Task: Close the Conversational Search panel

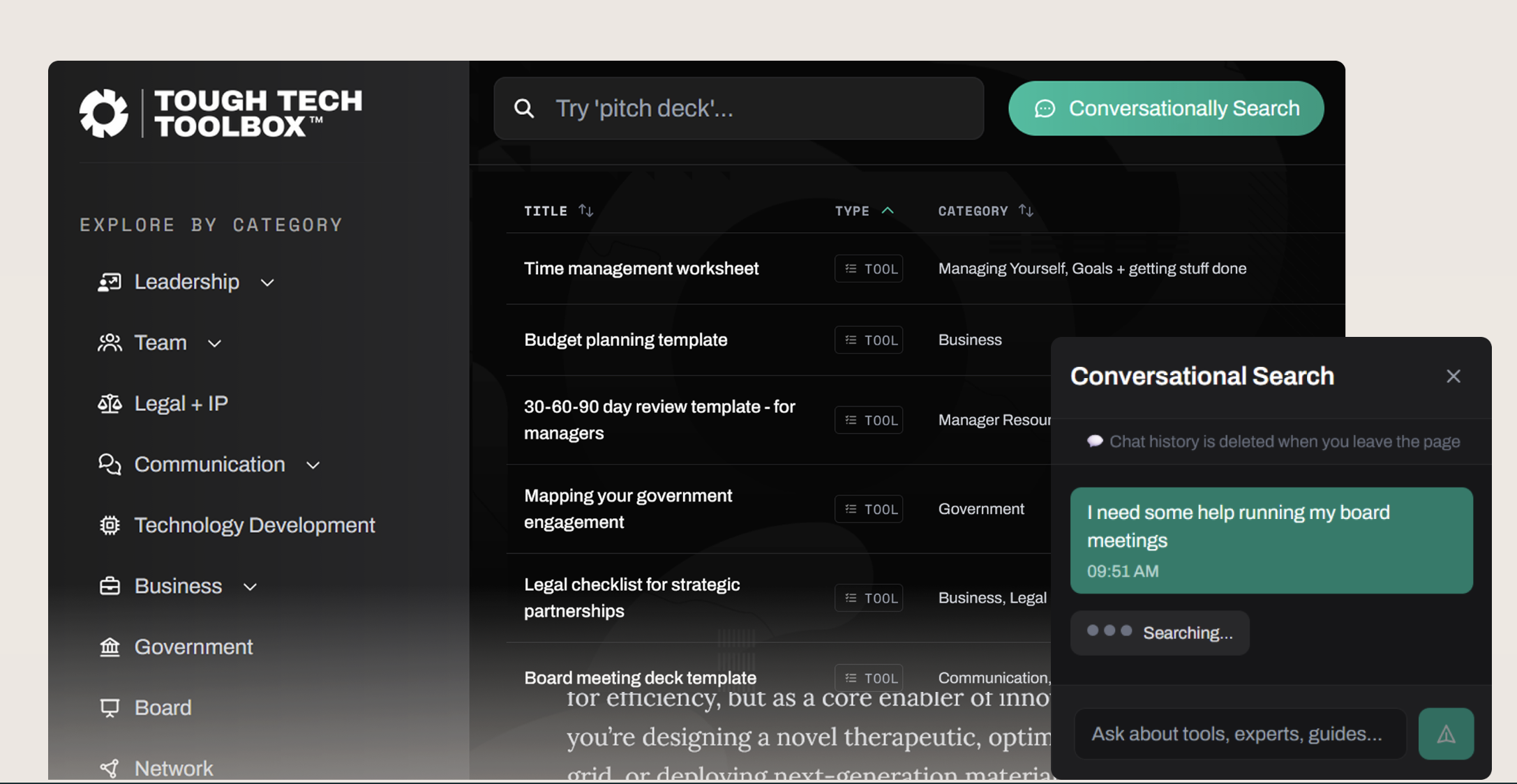Action: (1454, 377)
